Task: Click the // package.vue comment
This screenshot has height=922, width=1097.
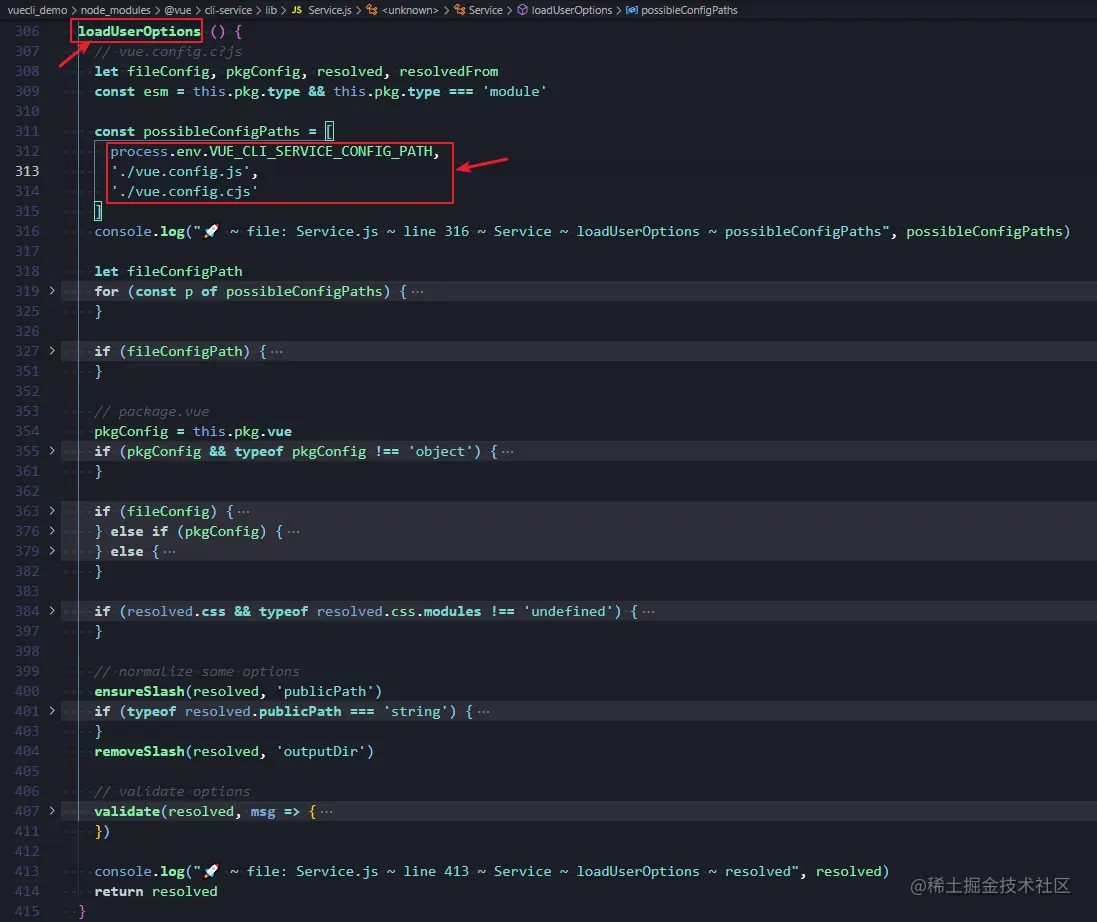Action: [x=152, y=411]
